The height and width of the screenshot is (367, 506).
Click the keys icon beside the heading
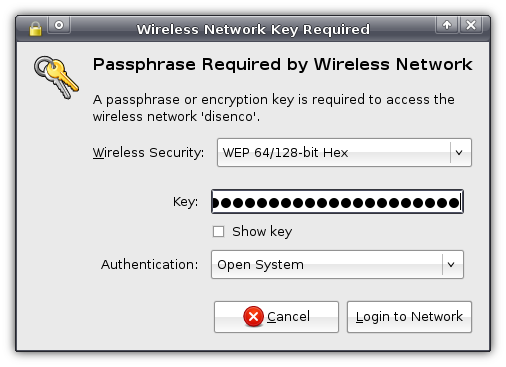click(x=56, y=77)
